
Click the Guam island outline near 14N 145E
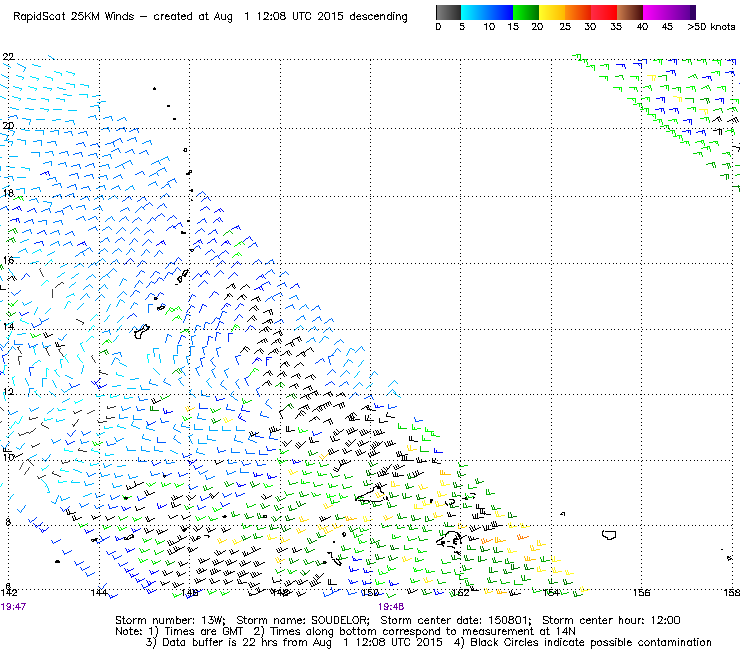(142, 331)
